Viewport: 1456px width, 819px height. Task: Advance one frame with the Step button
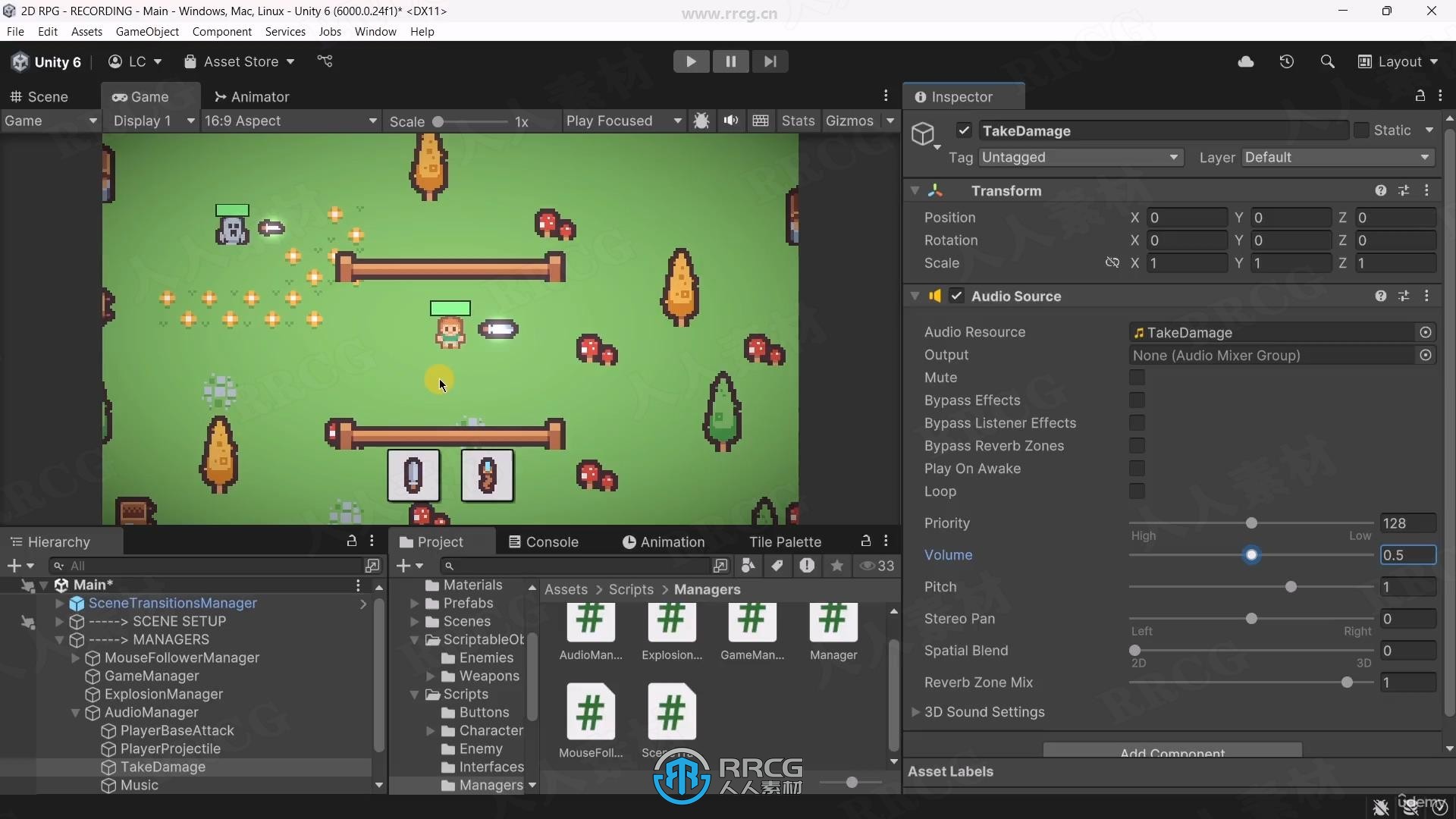click(x=770, y=61)
